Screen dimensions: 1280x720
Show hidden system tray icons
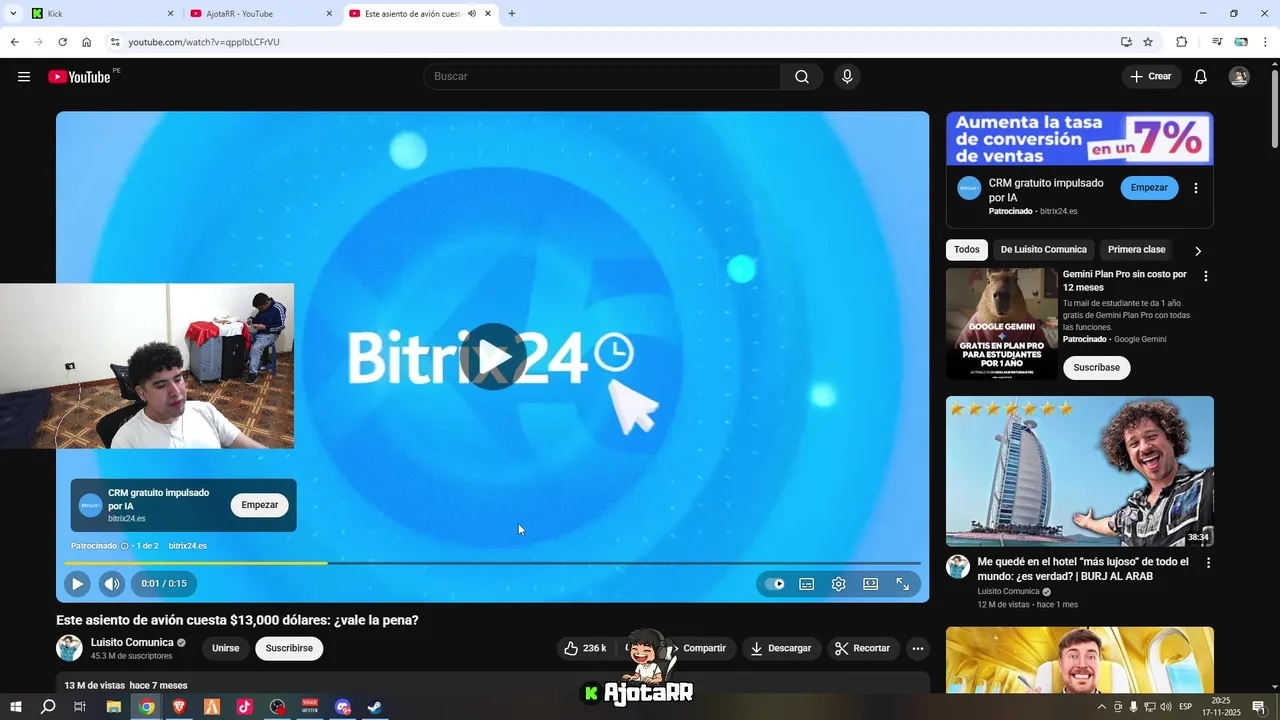(1101, 707)
